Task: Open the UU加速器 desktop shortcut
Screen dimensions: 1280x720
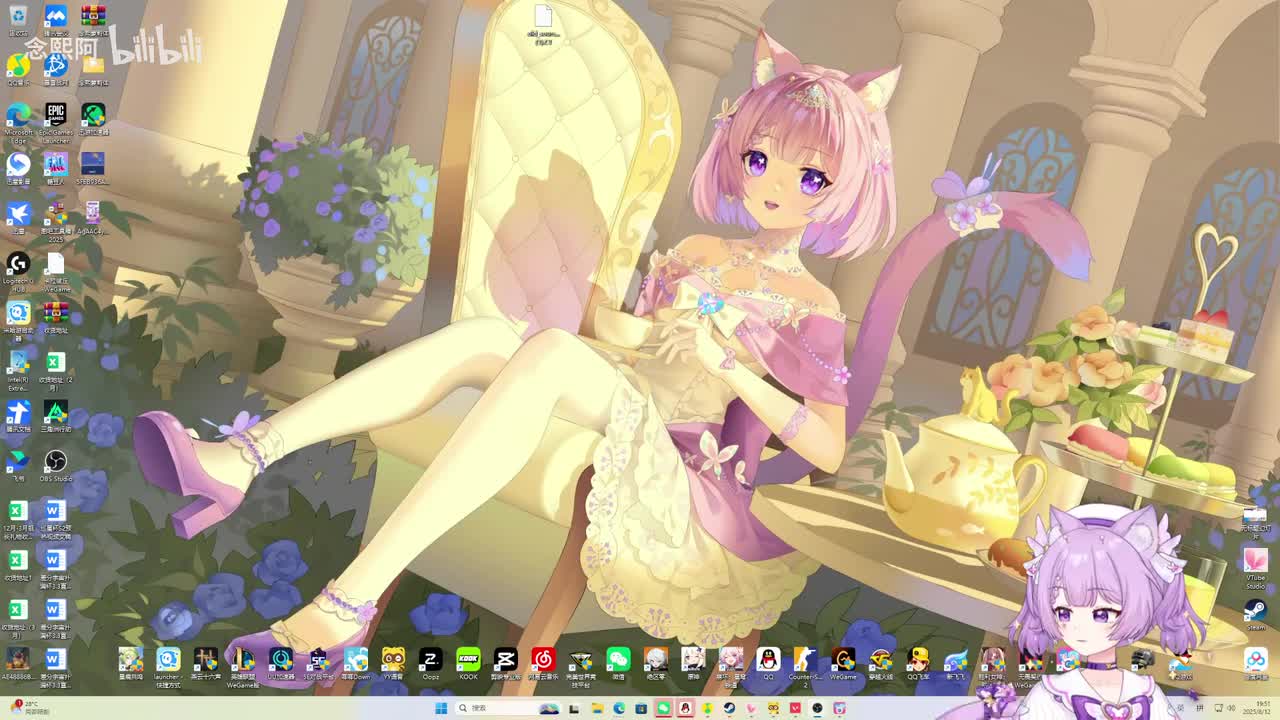Action: [x=281, y=665]
